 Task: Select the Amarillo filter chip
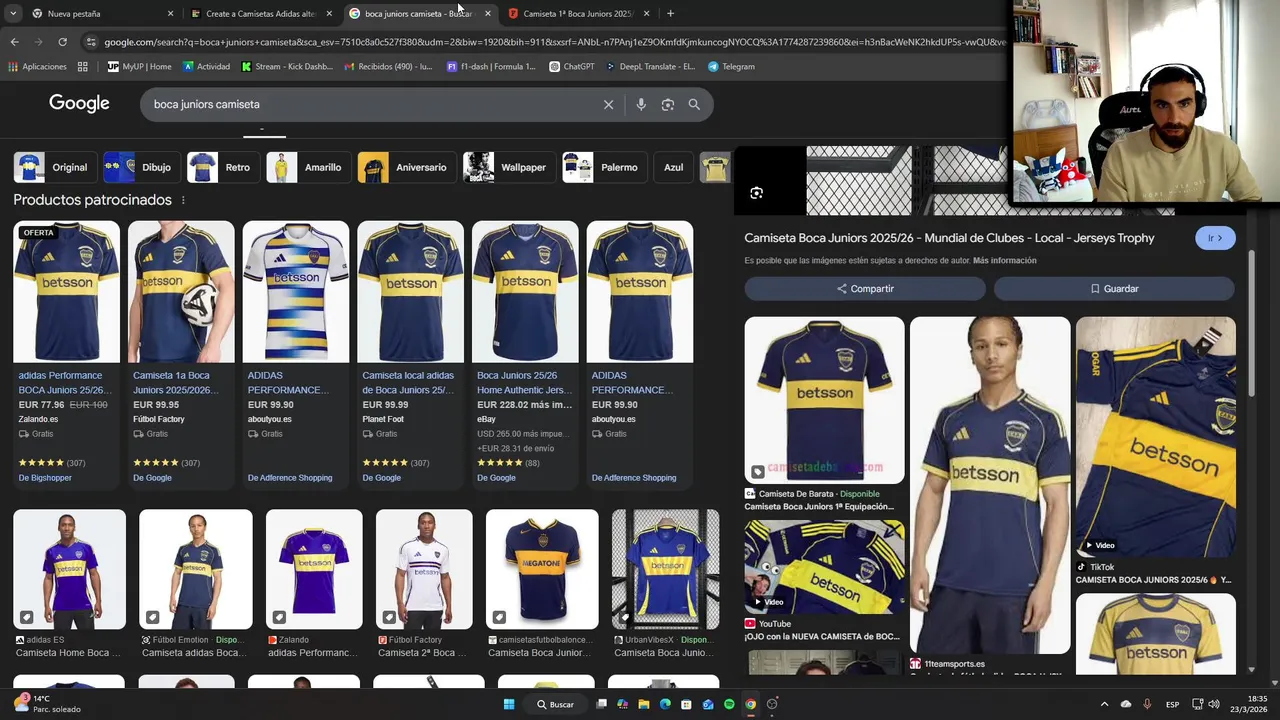tap(308, 167)
